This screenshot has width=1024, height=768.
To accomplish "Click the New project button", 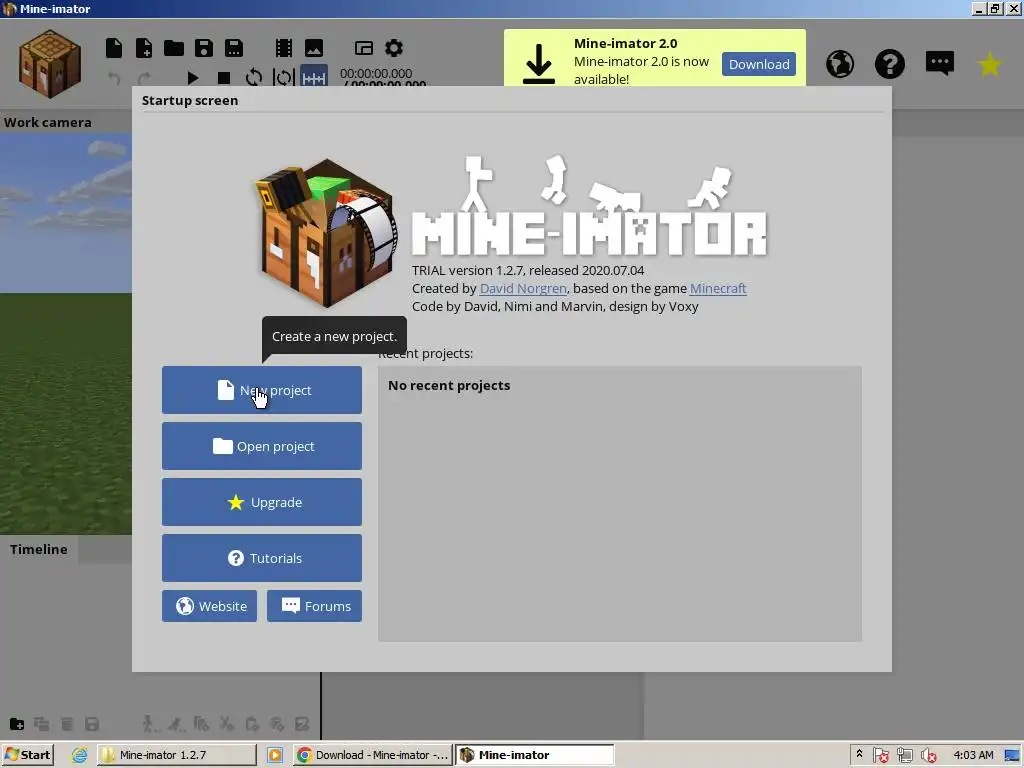I will pos(262,390).
